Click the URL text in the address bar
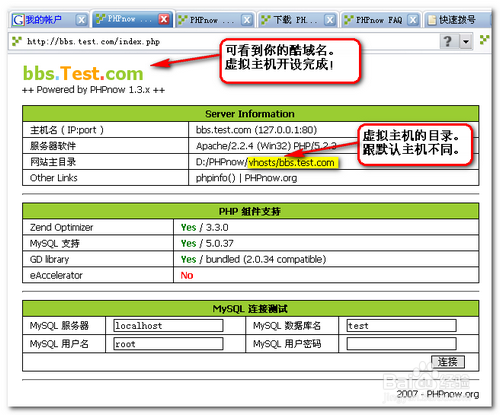Image resolution: width=500 pixels, height=415 pixels. (93, 41)
